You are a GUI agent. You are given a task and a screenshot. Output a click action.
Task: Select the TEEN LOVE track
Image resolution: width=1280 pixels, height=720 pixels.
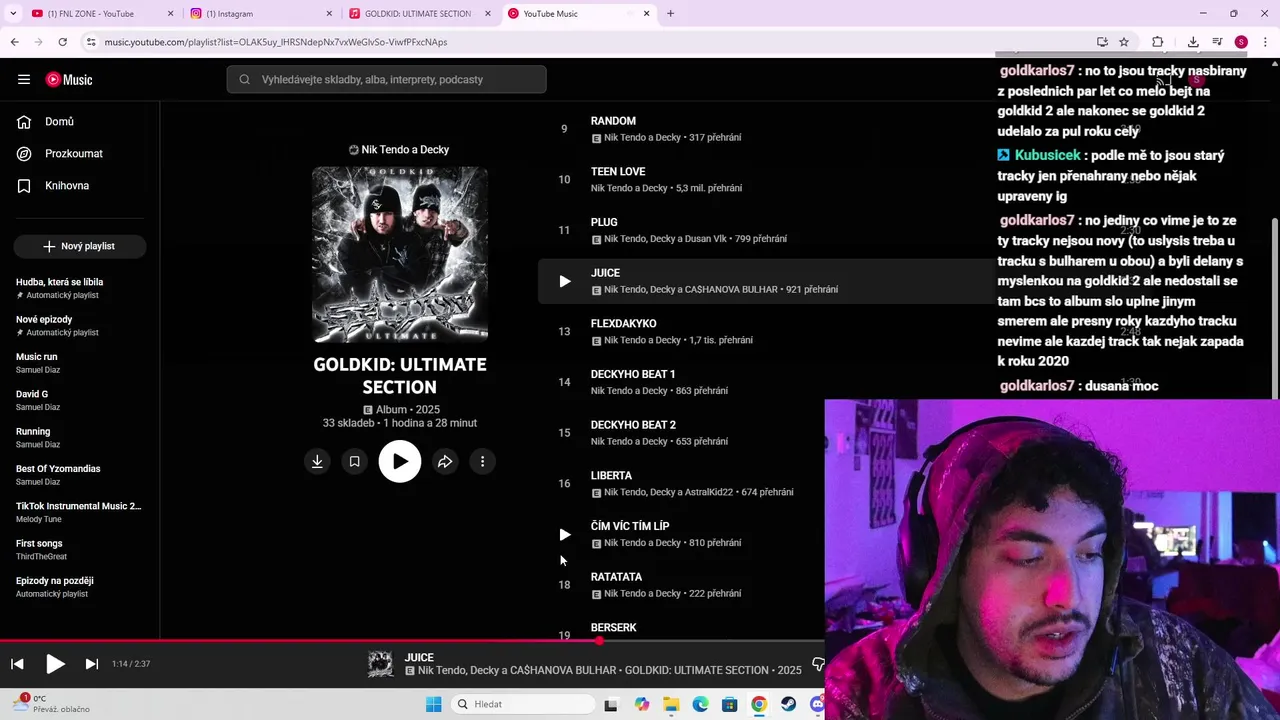click(618, 171)
